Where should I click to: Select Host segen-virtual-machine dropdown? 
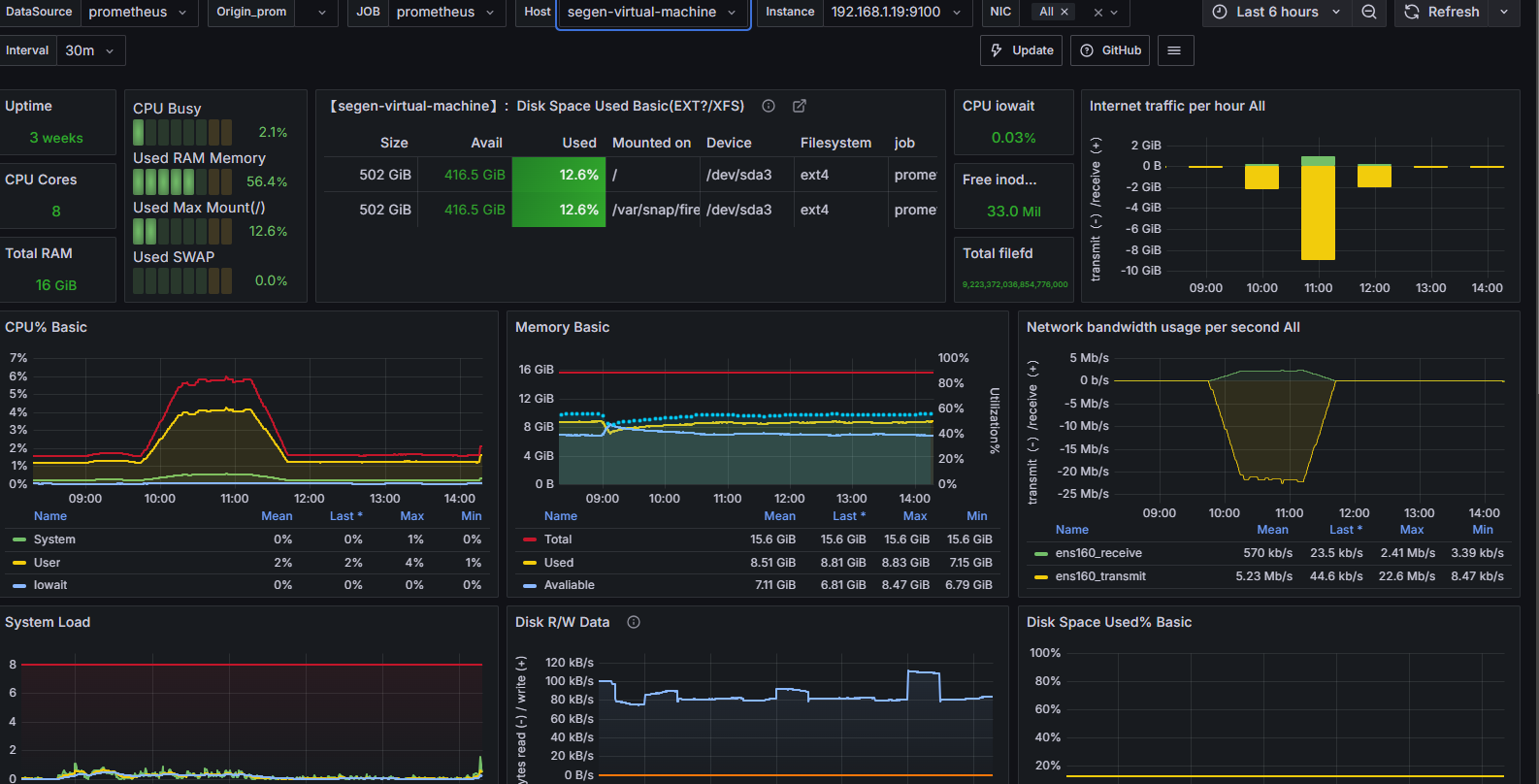(x=653, y=12)
